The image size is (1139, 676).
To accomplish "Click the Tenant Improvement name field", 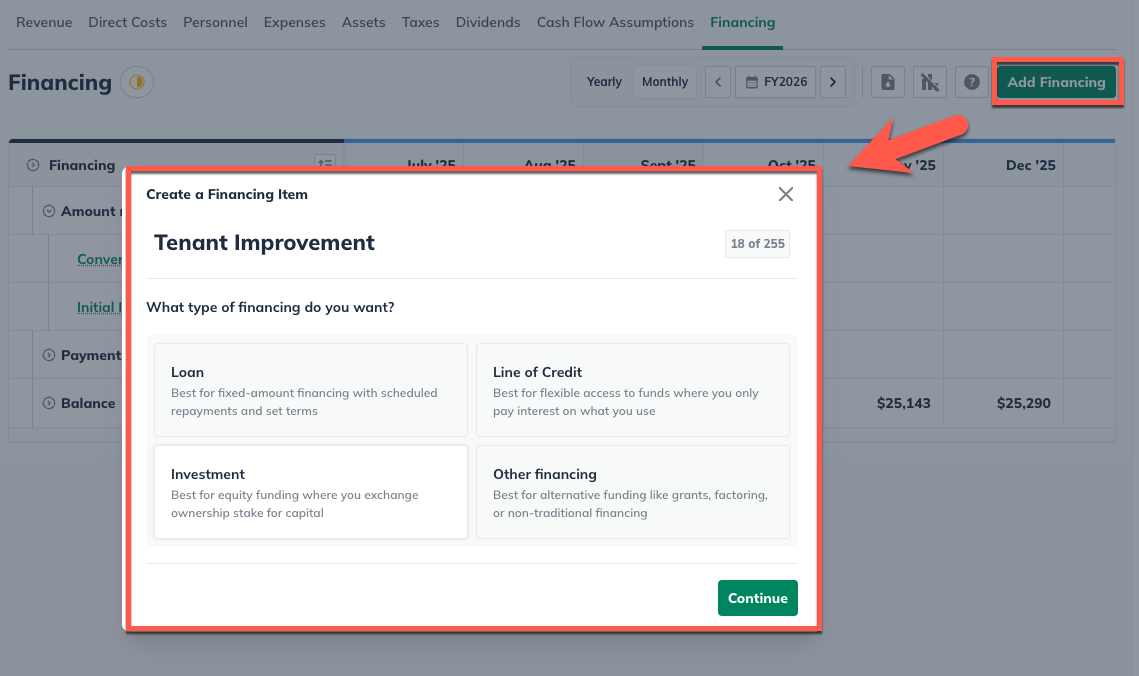I will click(264, 242).
